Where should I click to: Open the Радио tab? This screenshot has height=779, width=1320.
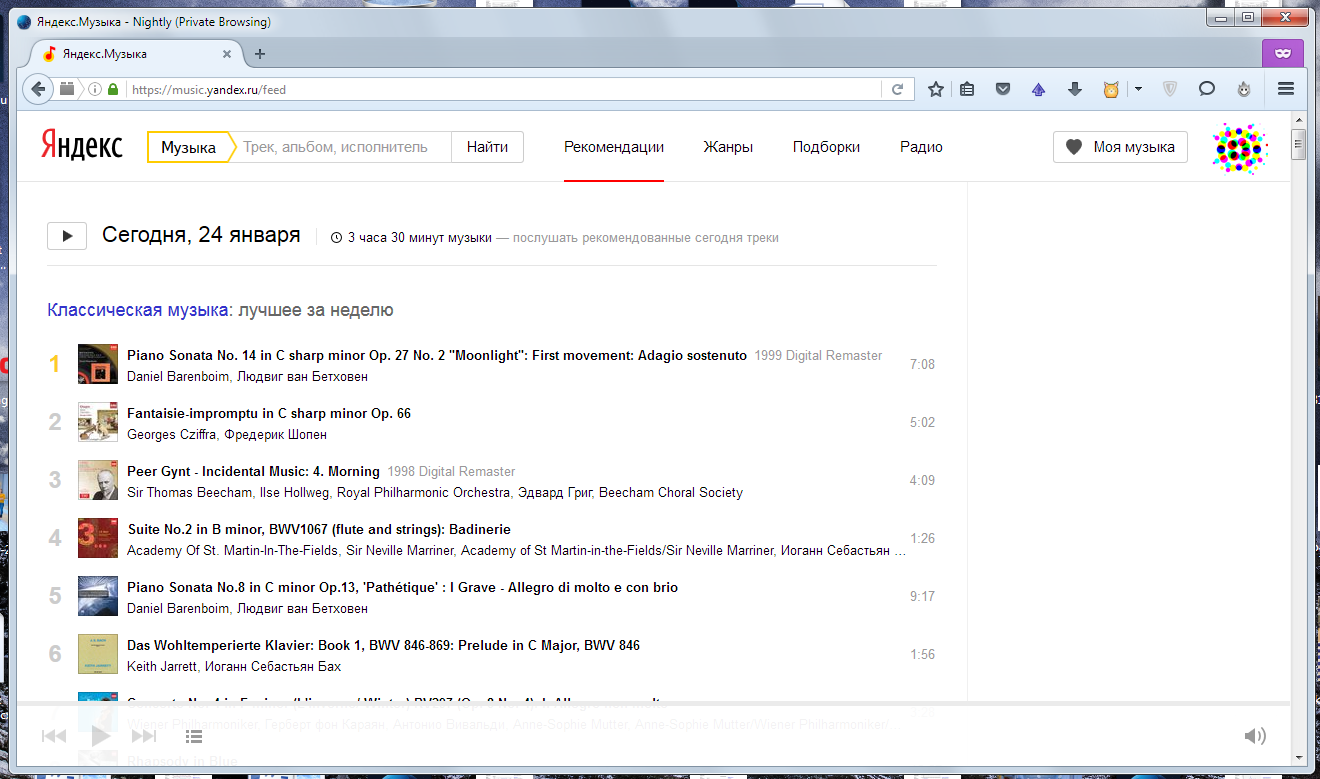(921, 147)
